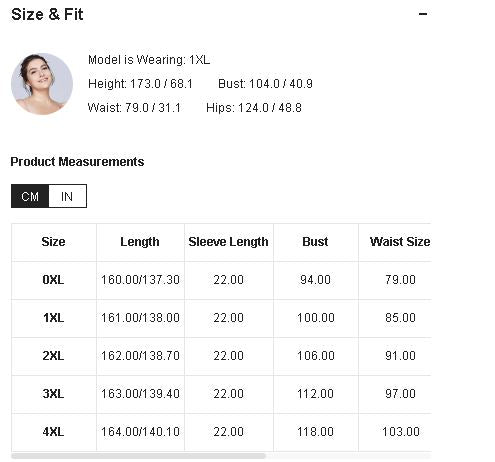Image resolution: width=495 pixels, height=462 pixels.
Task: Click the Sleeve Length column header
Action: [228, 242]
